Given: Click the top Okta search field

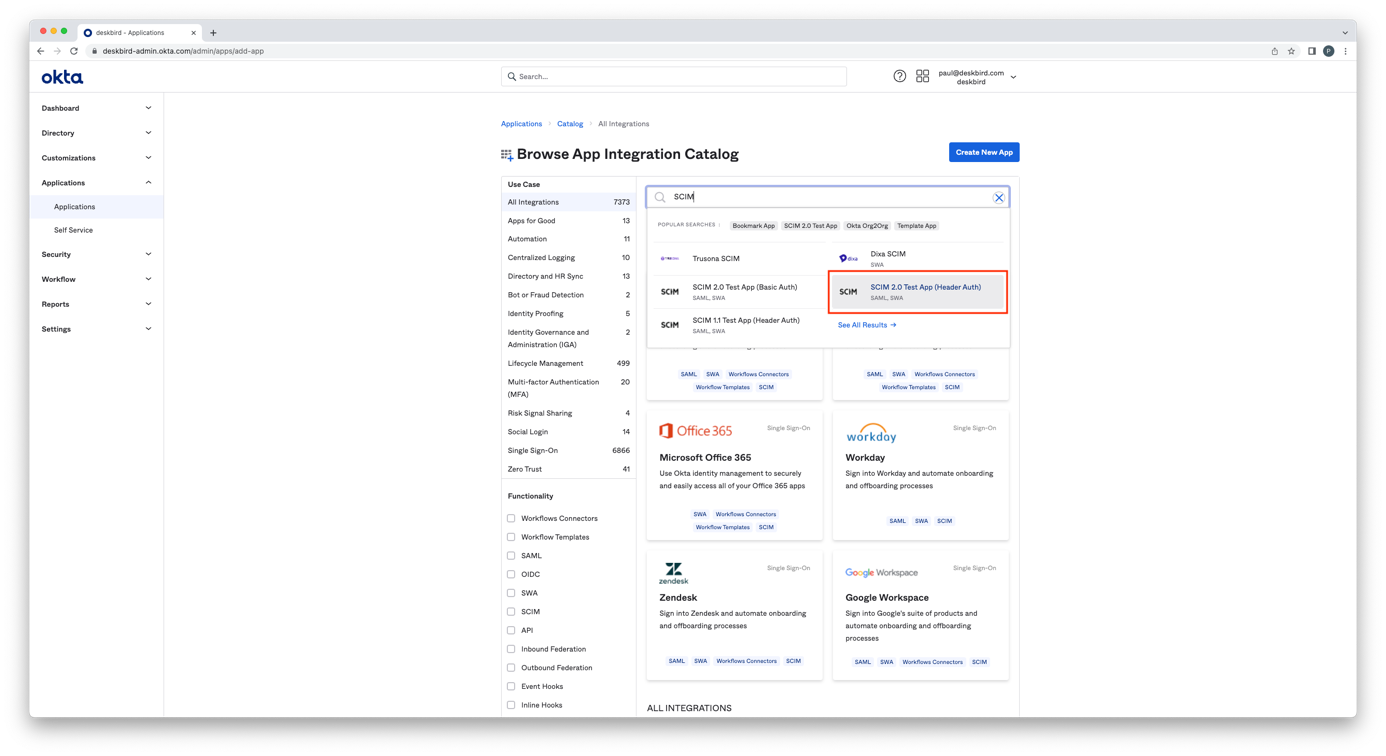Looking at the screenshot, I should click(674, 76).
